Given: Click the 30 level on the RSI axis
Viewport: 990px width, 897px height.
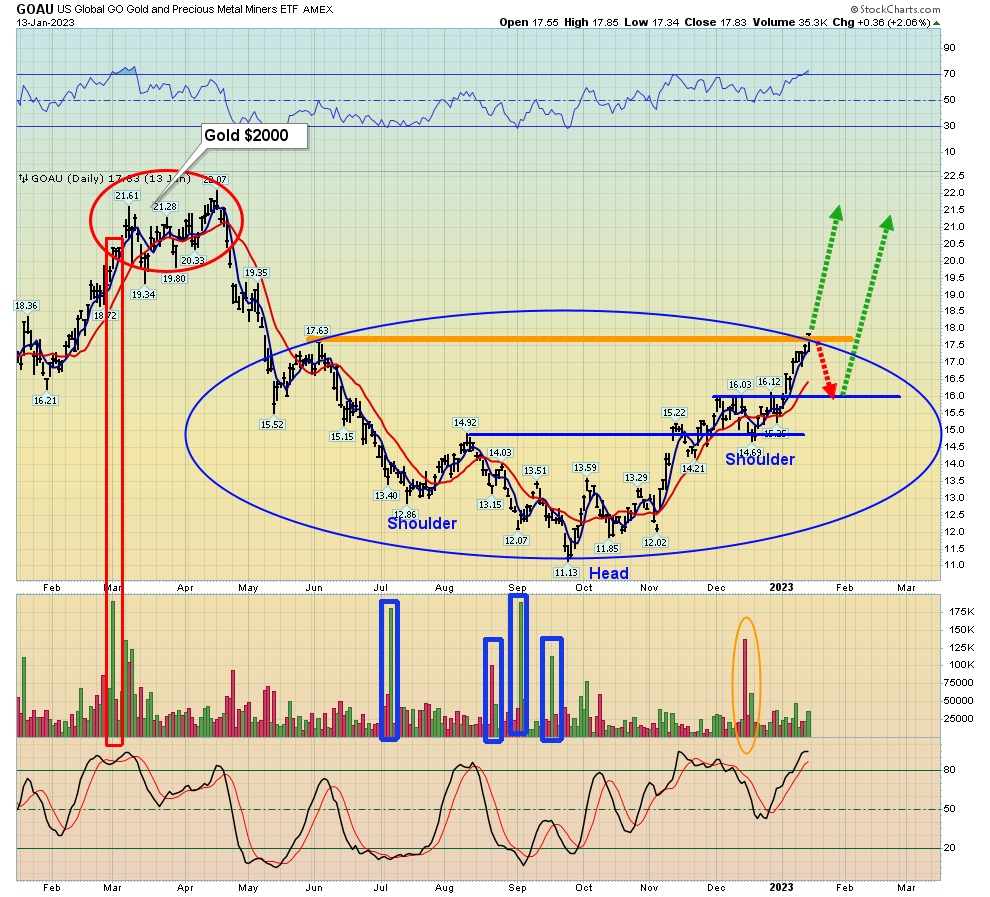Looking at the screenshot, I should (x=950, y=126).
